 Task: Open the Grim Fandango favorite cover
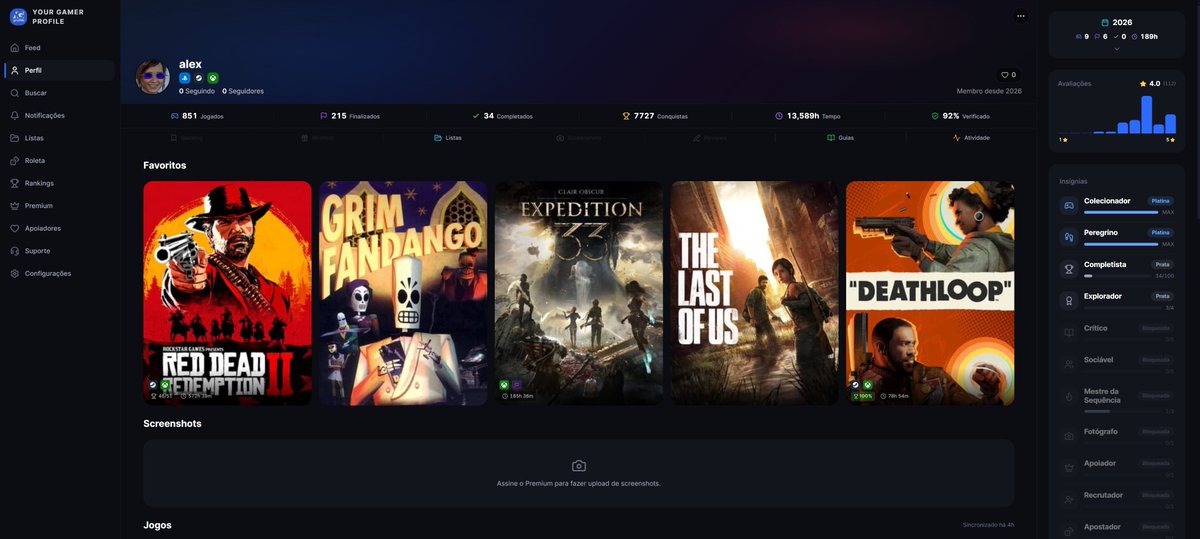coord(403,293)
